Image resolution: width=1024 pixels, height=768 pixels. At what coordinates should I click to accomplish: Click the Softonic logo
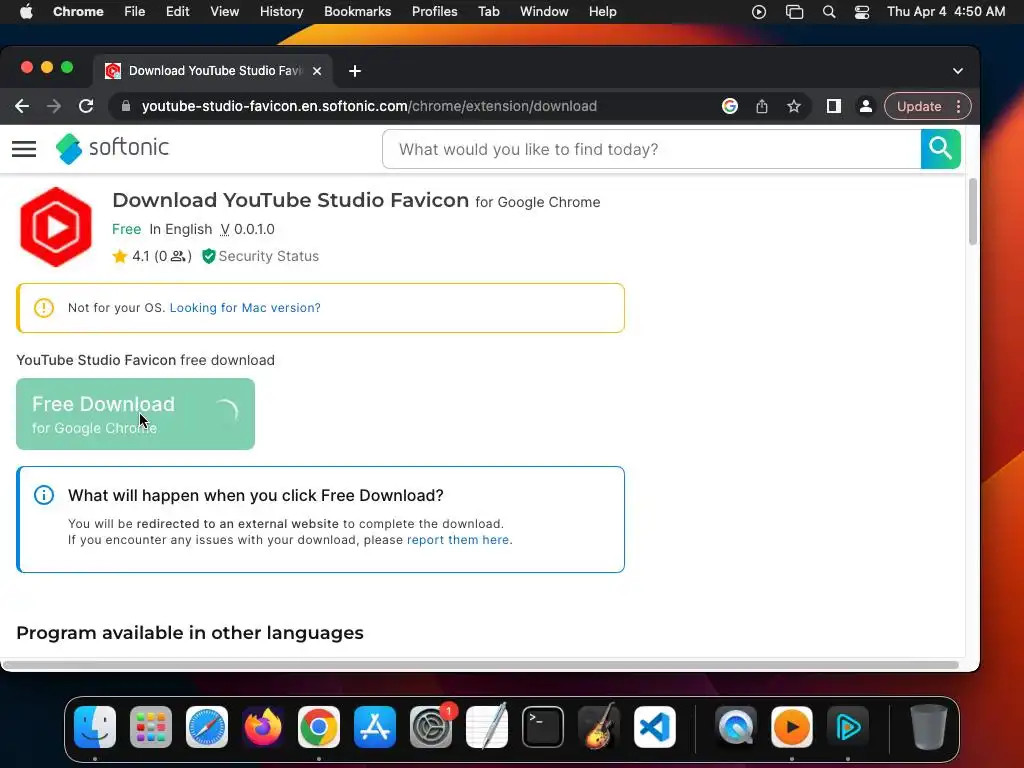click(112, 148)
